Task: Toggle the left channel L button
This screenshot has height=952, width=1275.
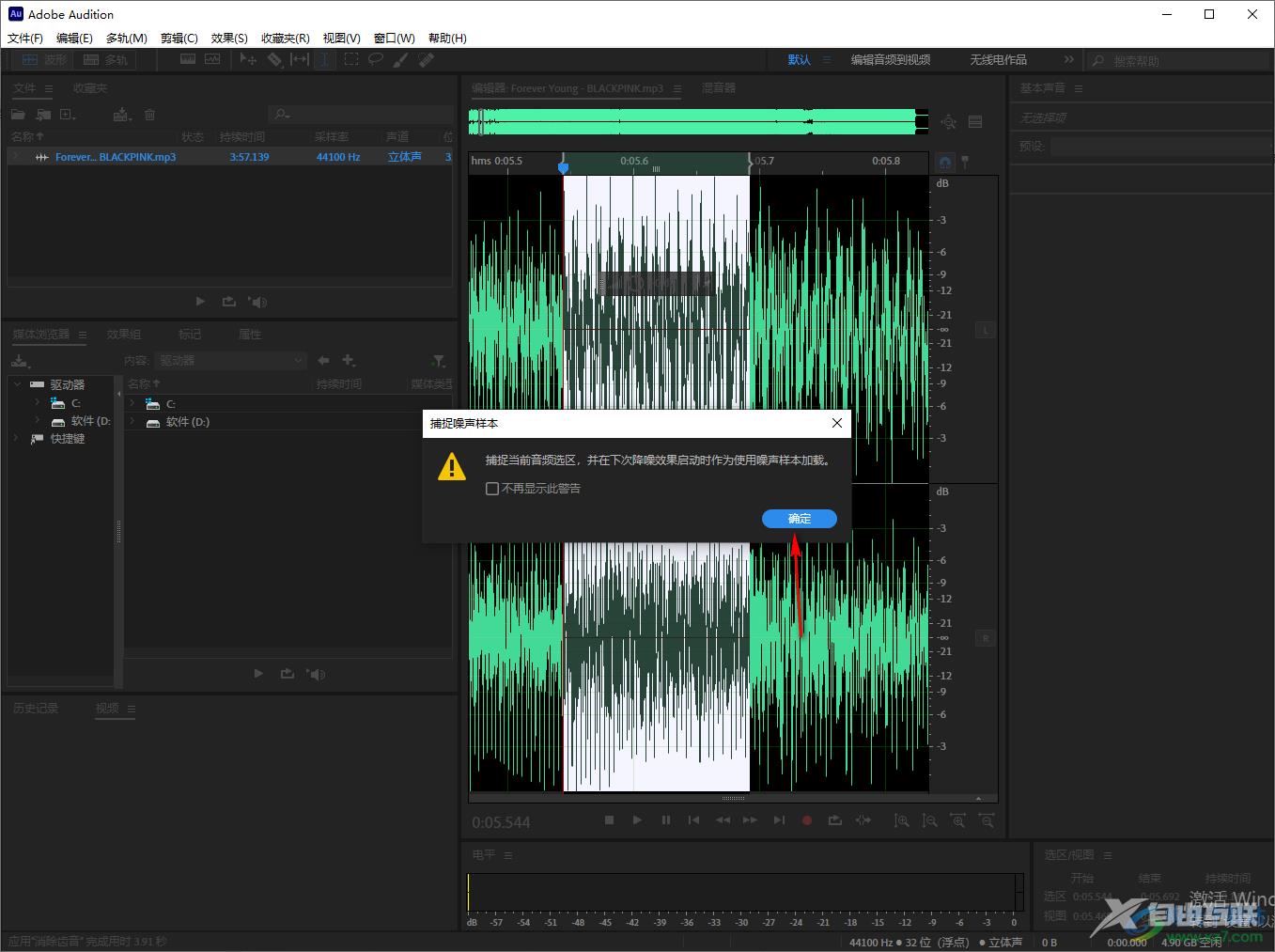Action: point(985,331)
